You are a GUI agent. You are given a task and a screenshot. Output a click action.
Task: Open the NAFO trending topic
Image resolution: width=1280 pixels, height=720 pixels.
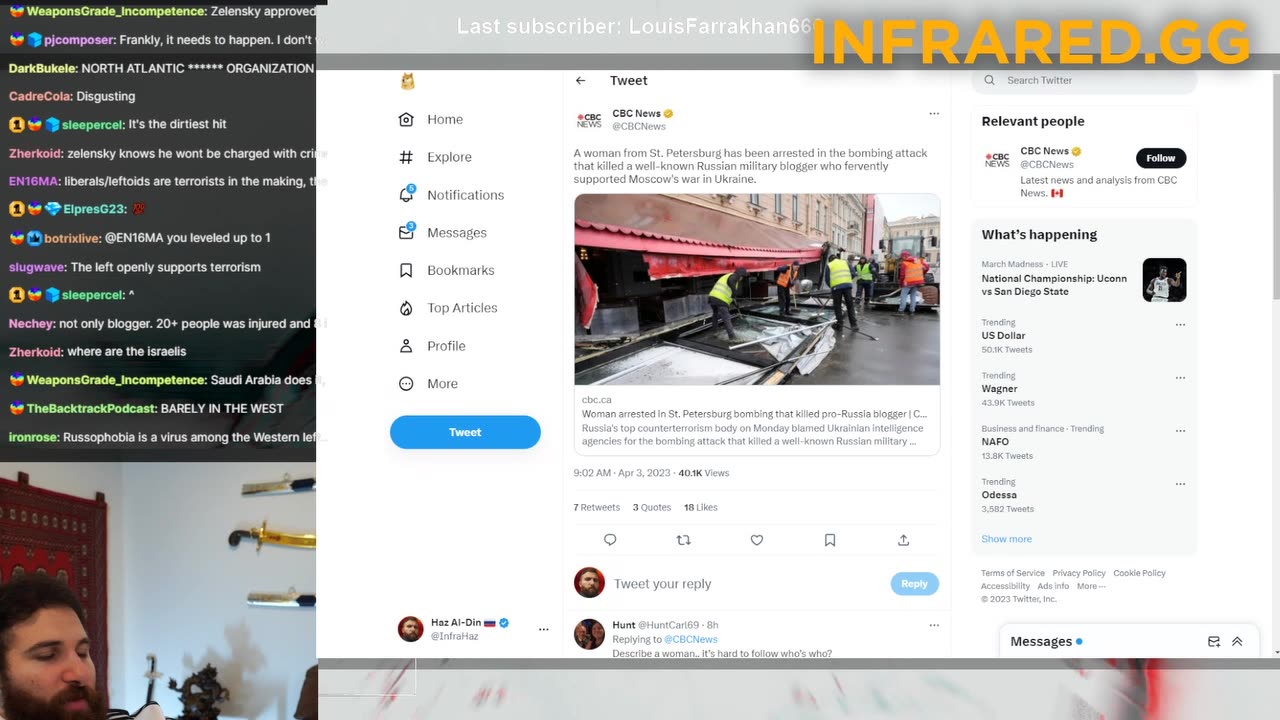point(995,442)
